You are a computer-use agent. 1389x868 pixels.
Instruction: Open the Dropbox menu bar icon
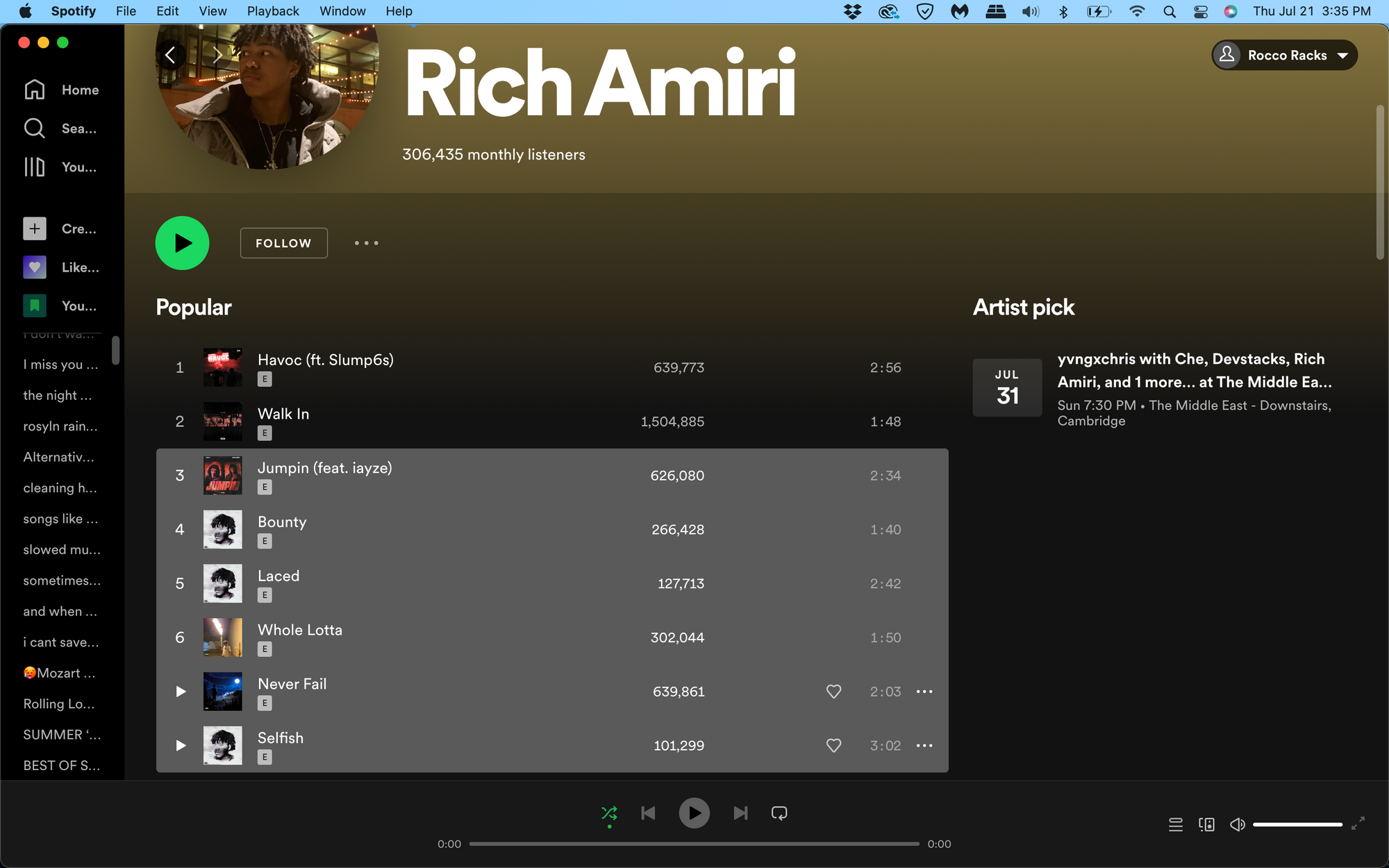[853, 11]
